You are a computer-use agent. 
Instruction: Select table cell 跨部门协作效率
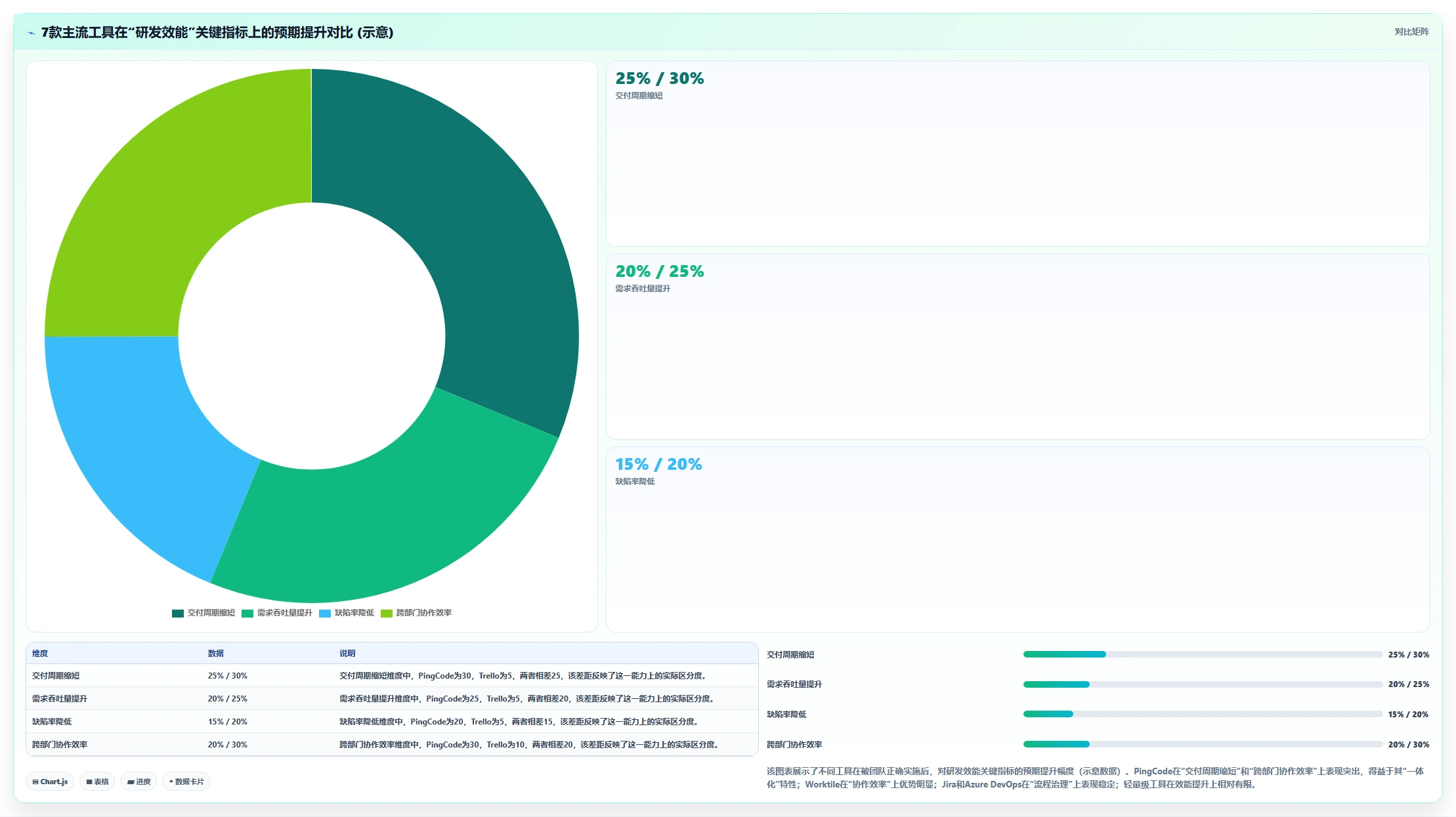point(60,745)
